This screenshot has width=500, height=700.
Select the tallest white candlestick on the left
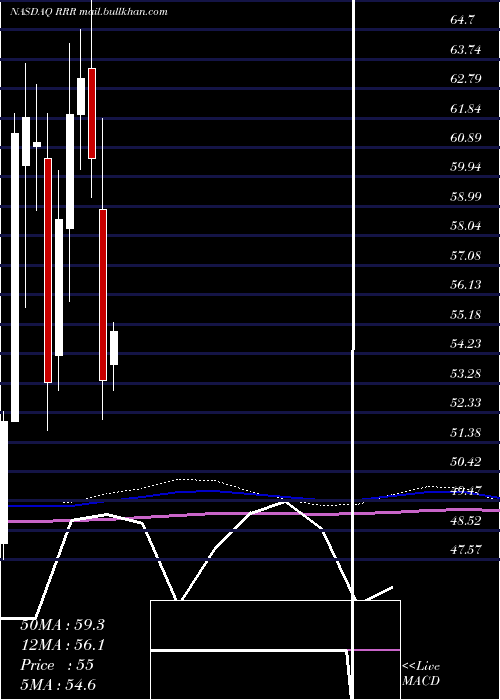pos(15,277)
